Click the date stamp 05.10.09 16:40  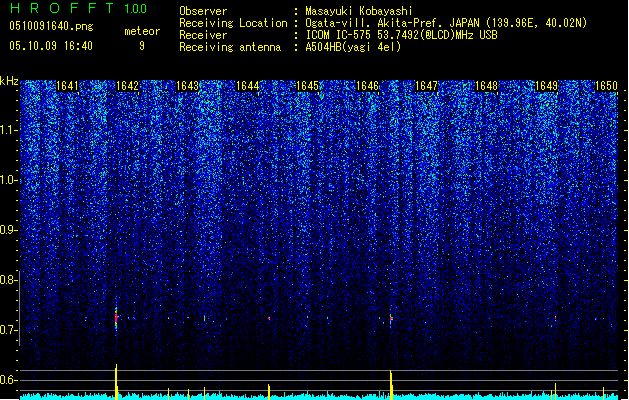tap(51, 46)
